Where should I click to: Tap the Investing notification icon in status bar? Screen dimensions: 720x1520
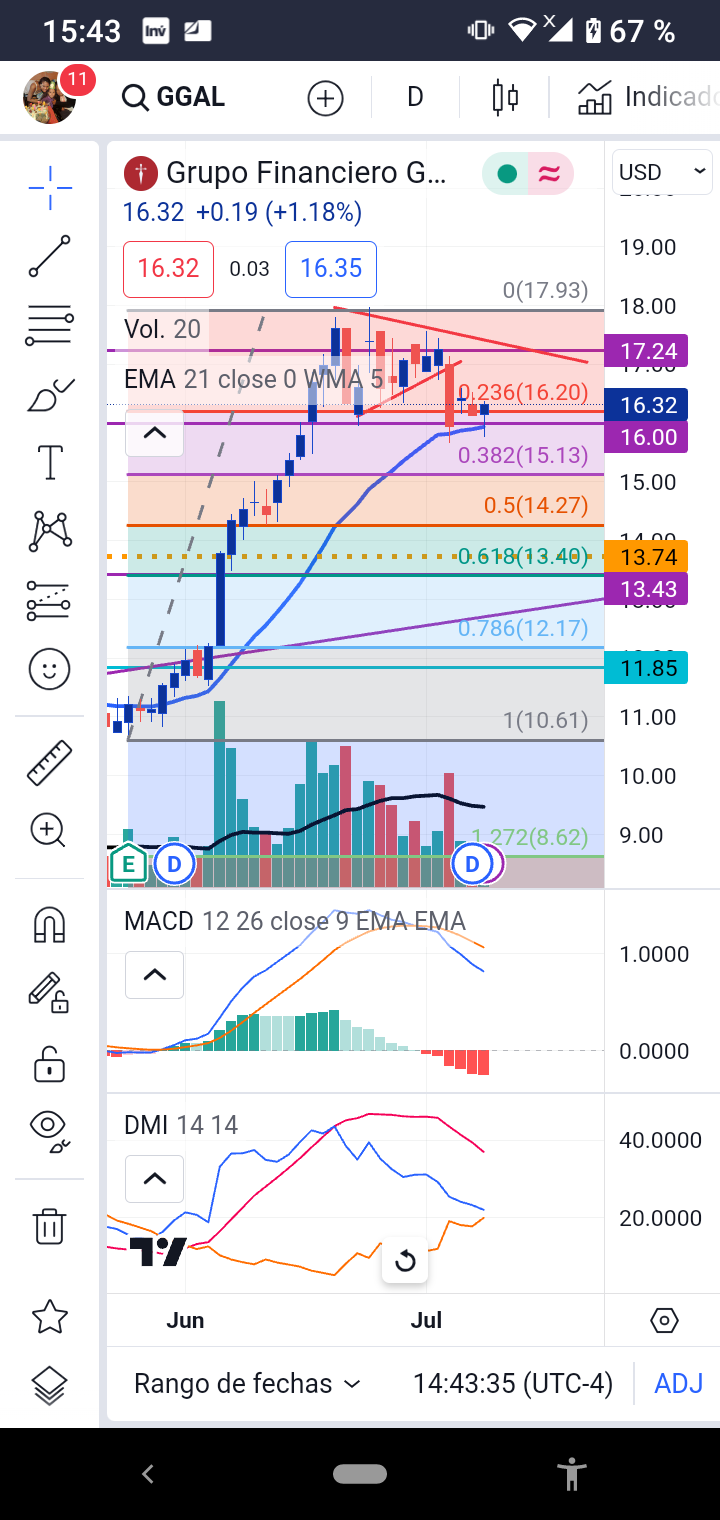[155, 31]
